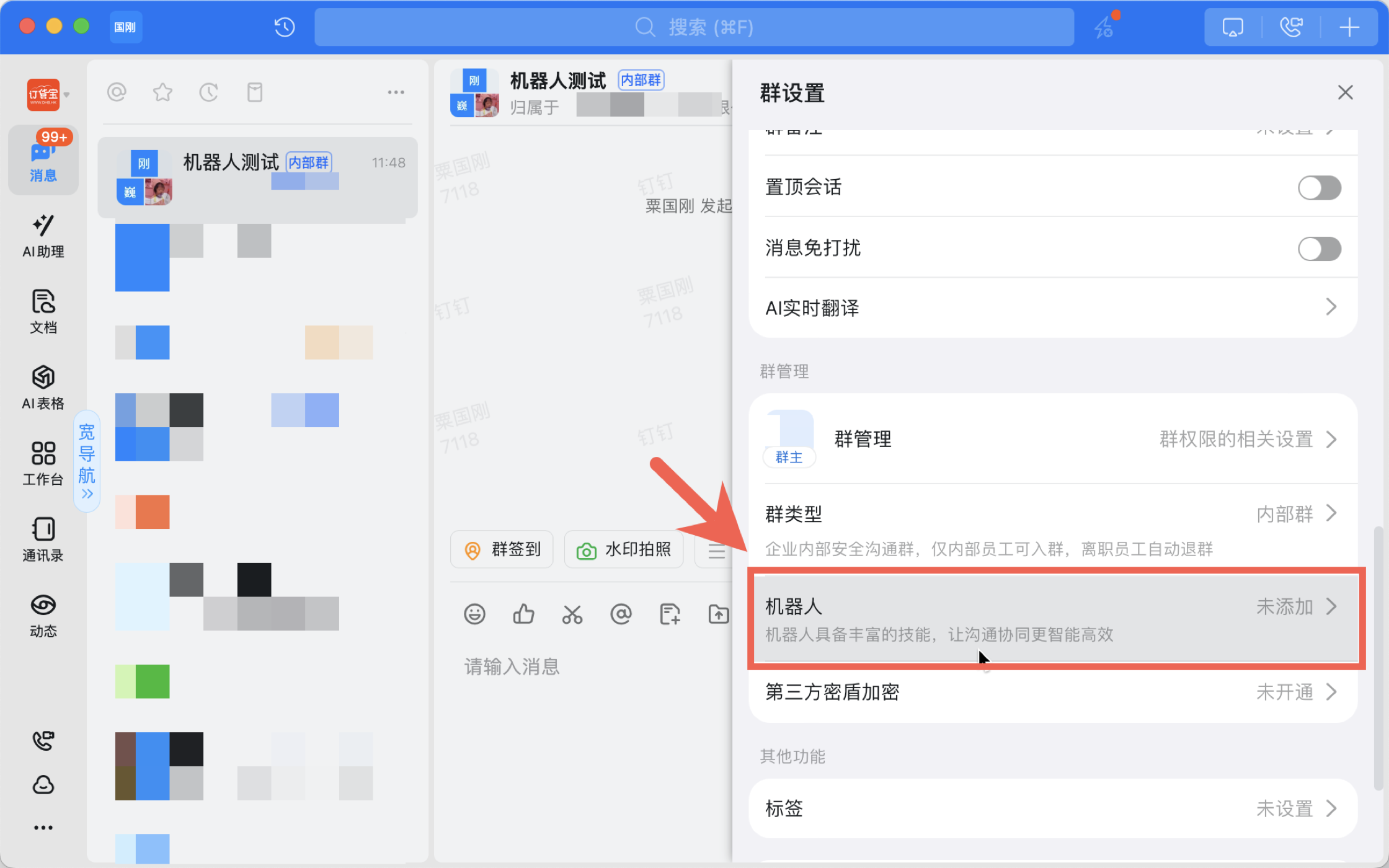This screenshot has height=868, width=1389.
Task: Enable 消息免打扰 switch
Action: (x=1319, y=249)
